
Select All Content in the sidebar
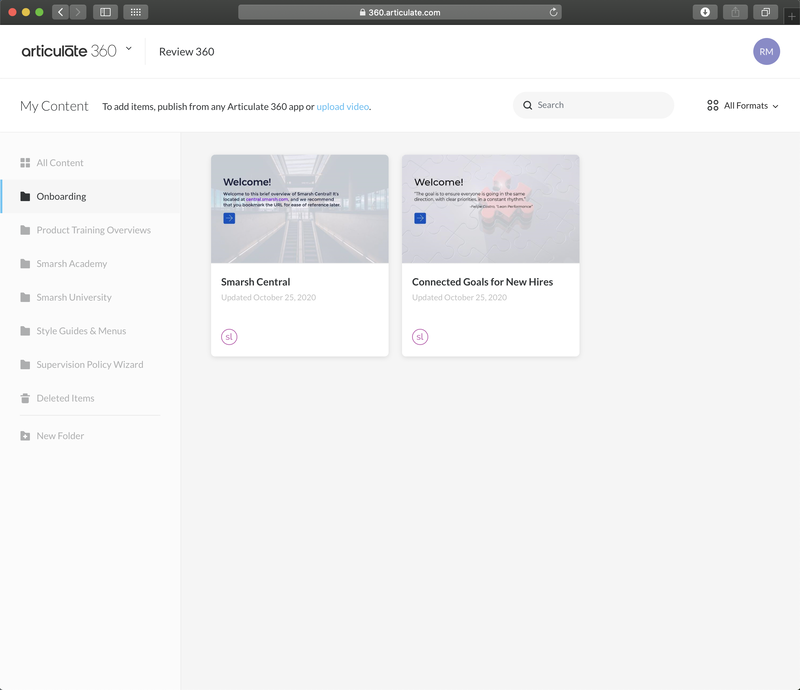coord(60,163)
